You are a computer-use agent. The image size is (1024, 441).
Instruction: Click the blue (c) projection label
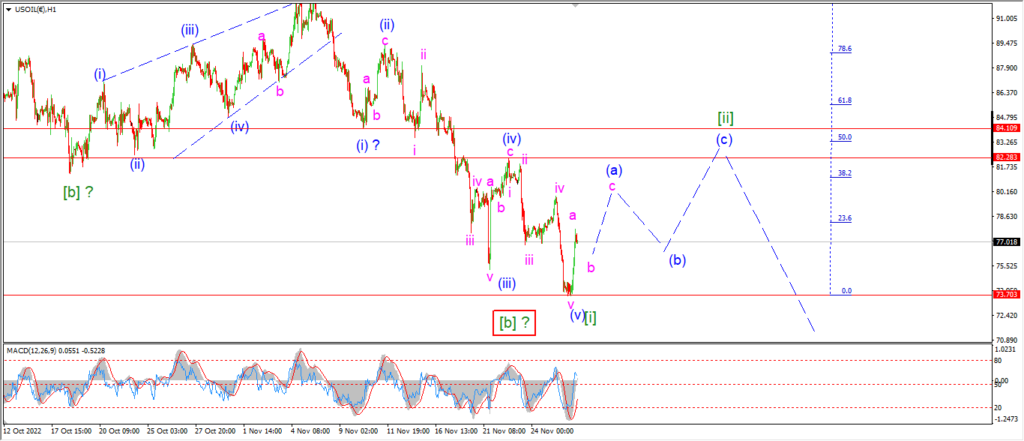pyautogui.click(x=722, y=139)
